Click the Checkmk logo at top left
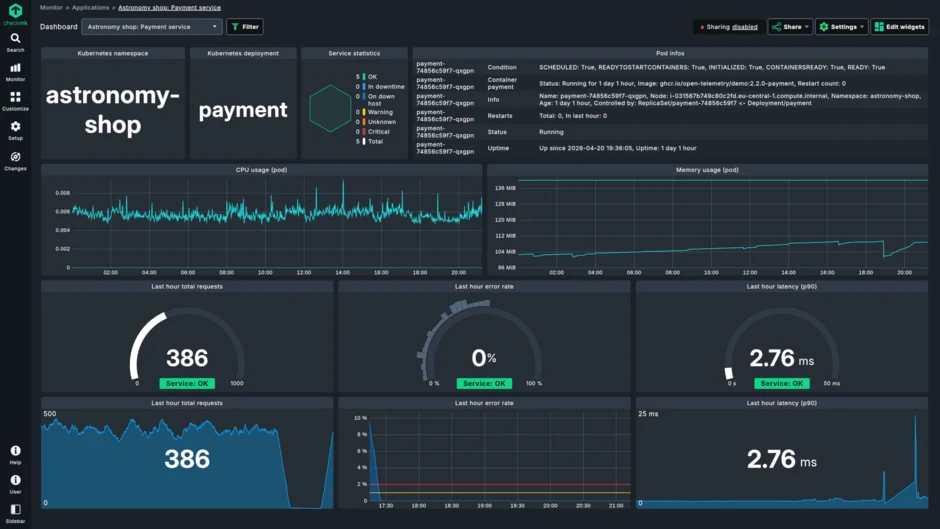940x529 pixels. tap(15, 14)
